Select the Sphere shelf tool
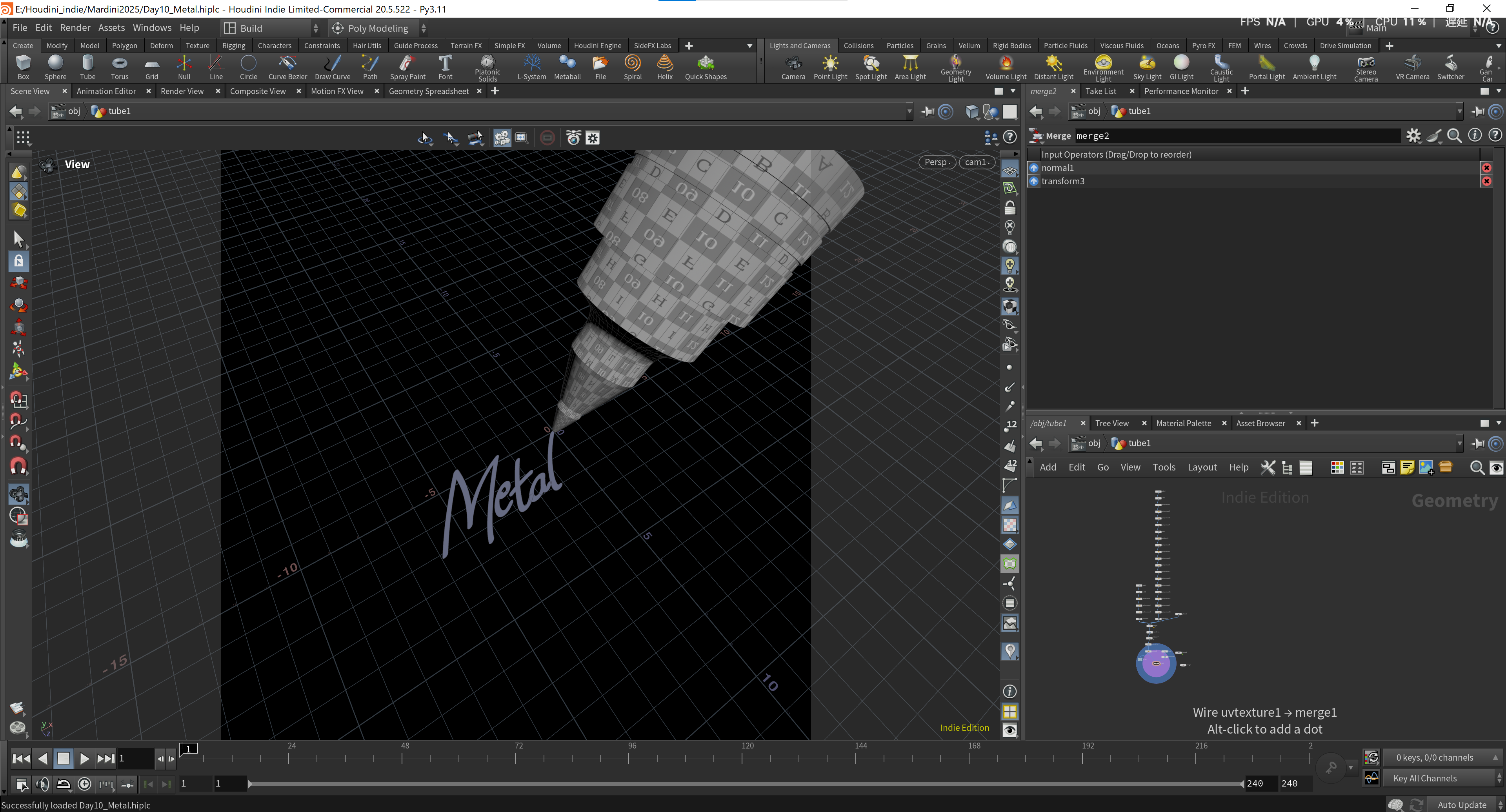This screenshot has height=812, width=1506. point(56,67)
